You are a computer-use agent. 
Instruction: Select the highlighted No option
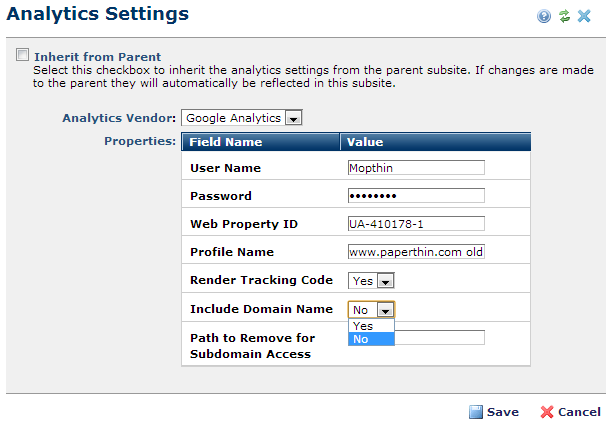[371, 339]
